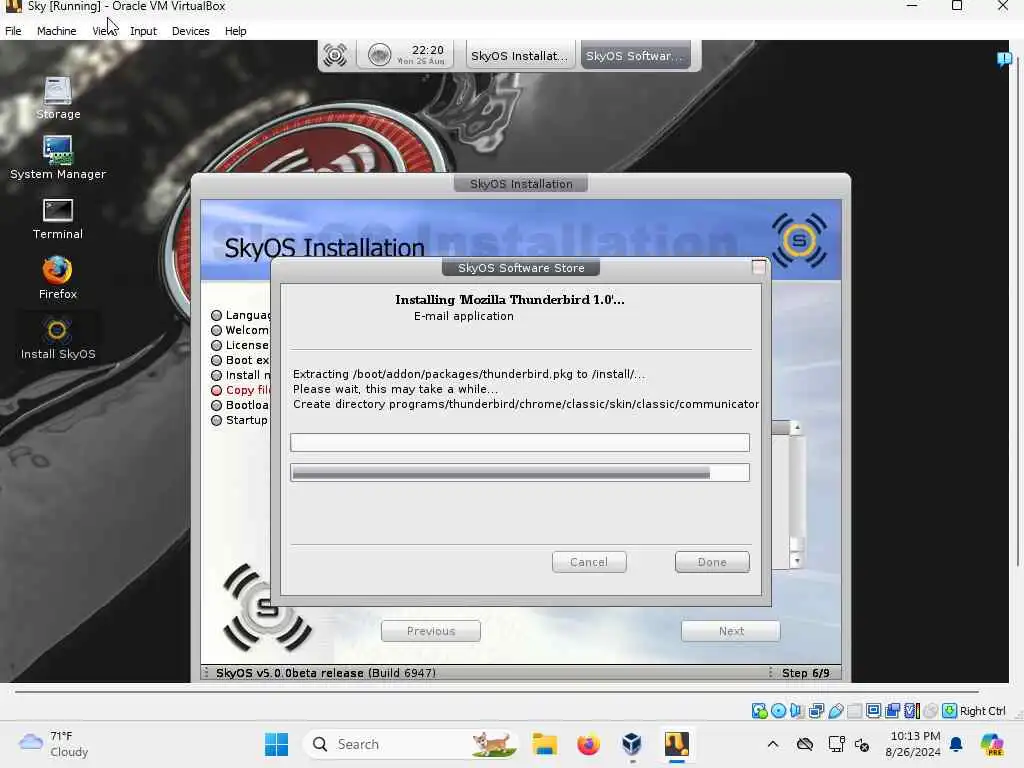1024x768 pixels.
Task: Click the VirtualBox optical drive status icon
Action: (778, 711)
